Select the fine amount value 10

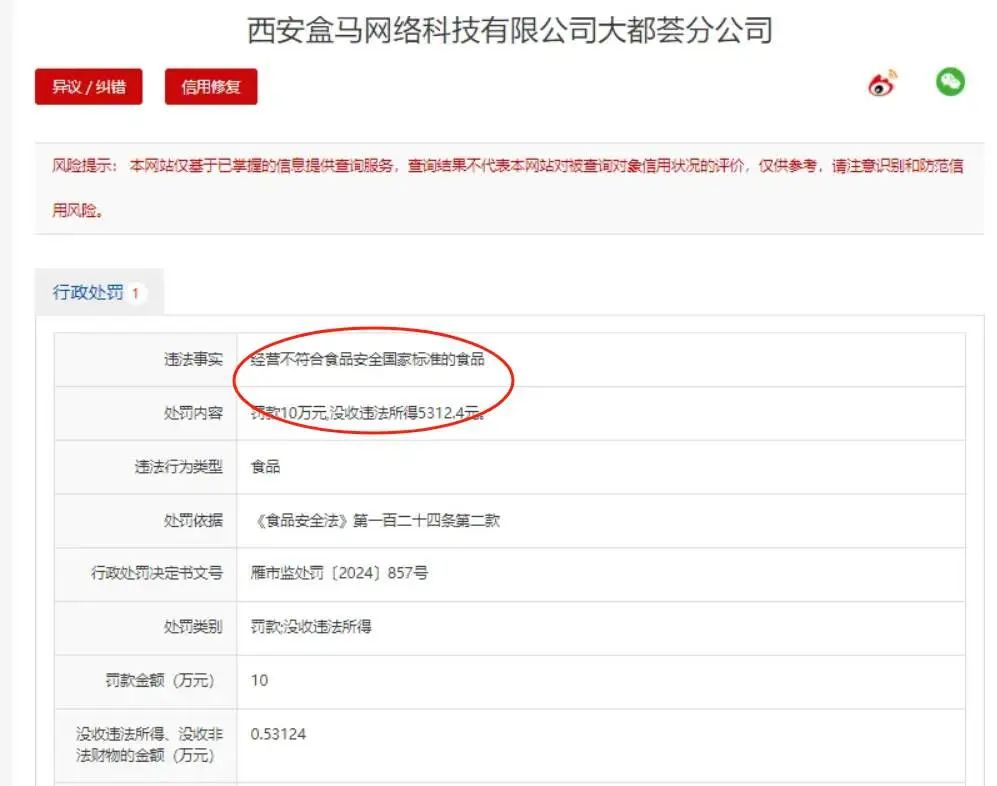259,680
